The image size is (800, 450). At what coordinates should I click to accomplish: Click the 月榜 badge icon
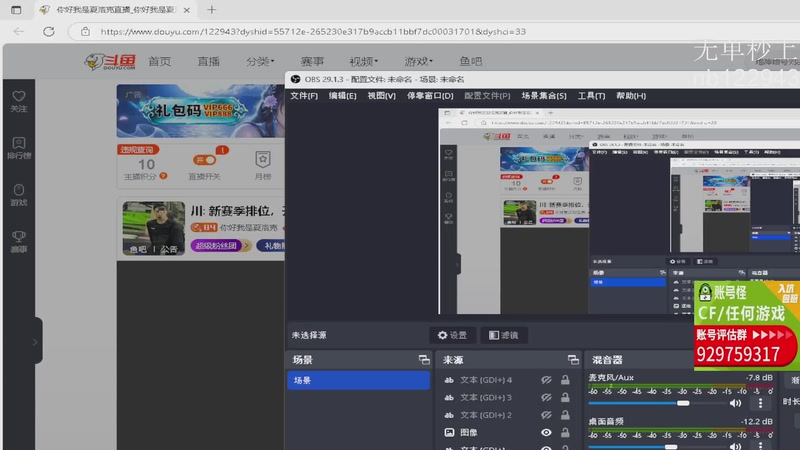pyautogui.click(x=263, y=160)
